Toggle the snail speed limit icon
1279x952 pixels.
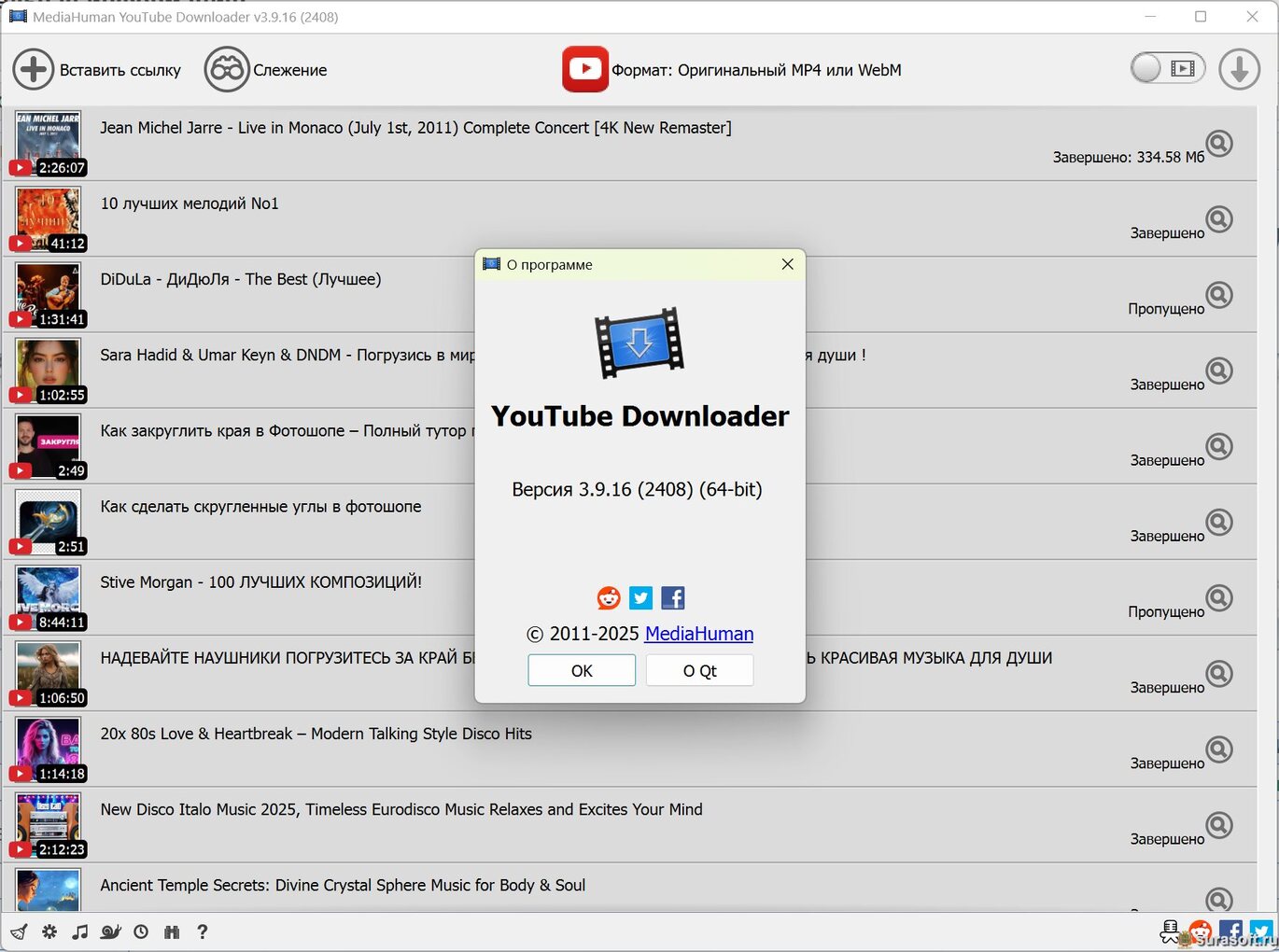(111, 931)
